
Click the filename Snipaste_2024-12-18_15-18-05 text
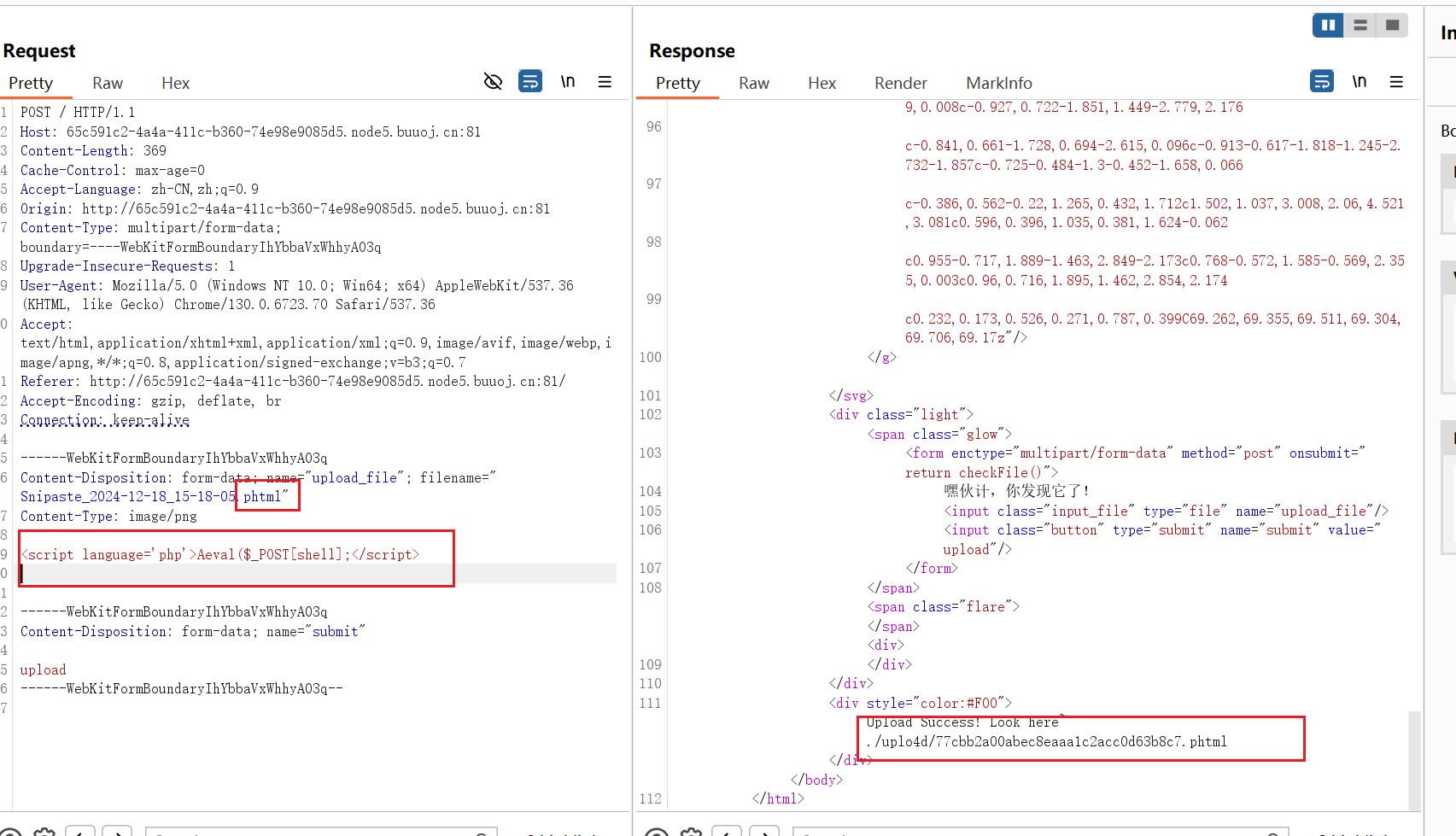tap(128, 497)
